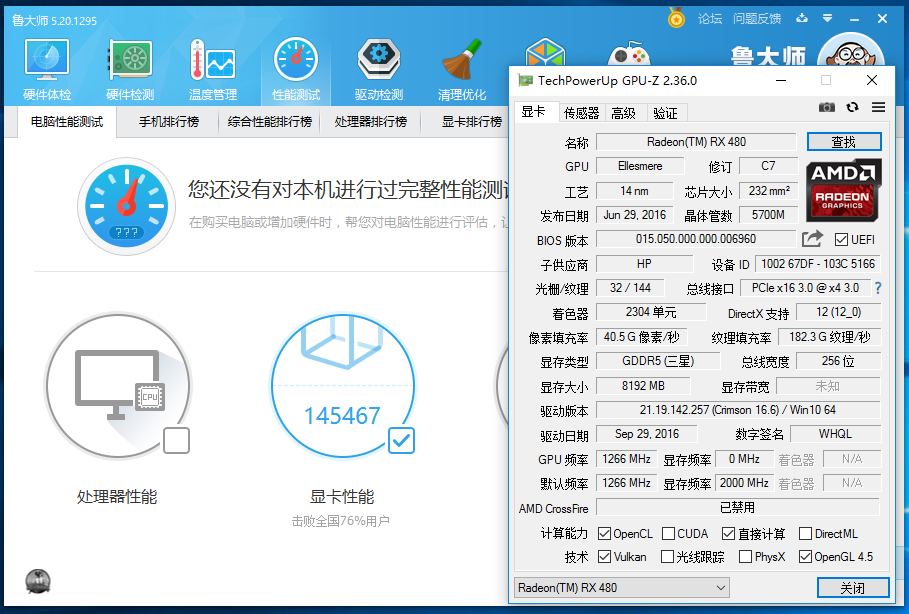Open the 硬件检测 hardware detection icon
Image resolution: width=909 pixels, height=614 pixels.
coord(130,69)
